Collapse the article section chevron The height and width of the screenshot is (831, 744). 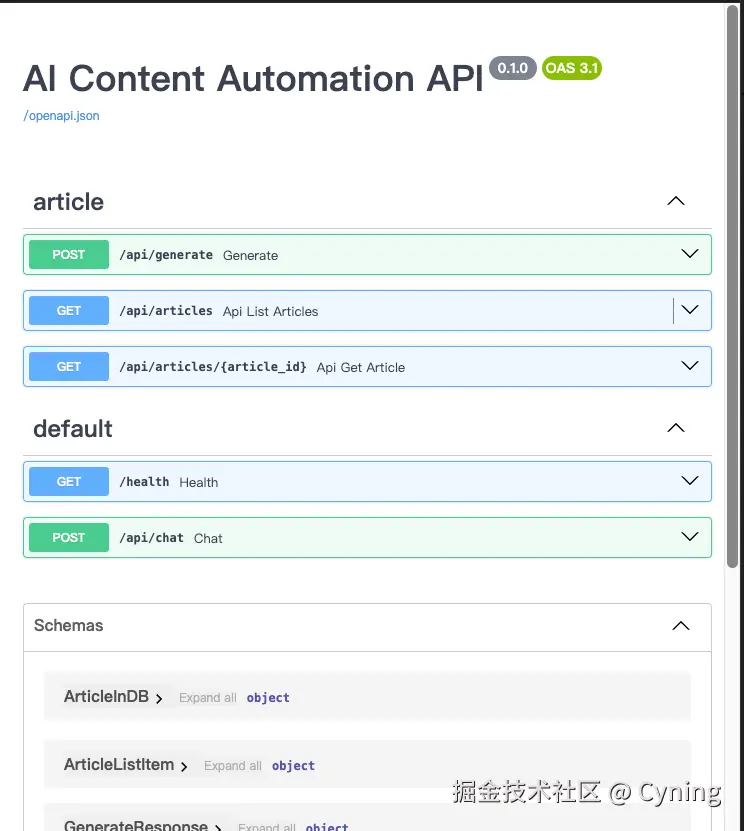[676, 201]
